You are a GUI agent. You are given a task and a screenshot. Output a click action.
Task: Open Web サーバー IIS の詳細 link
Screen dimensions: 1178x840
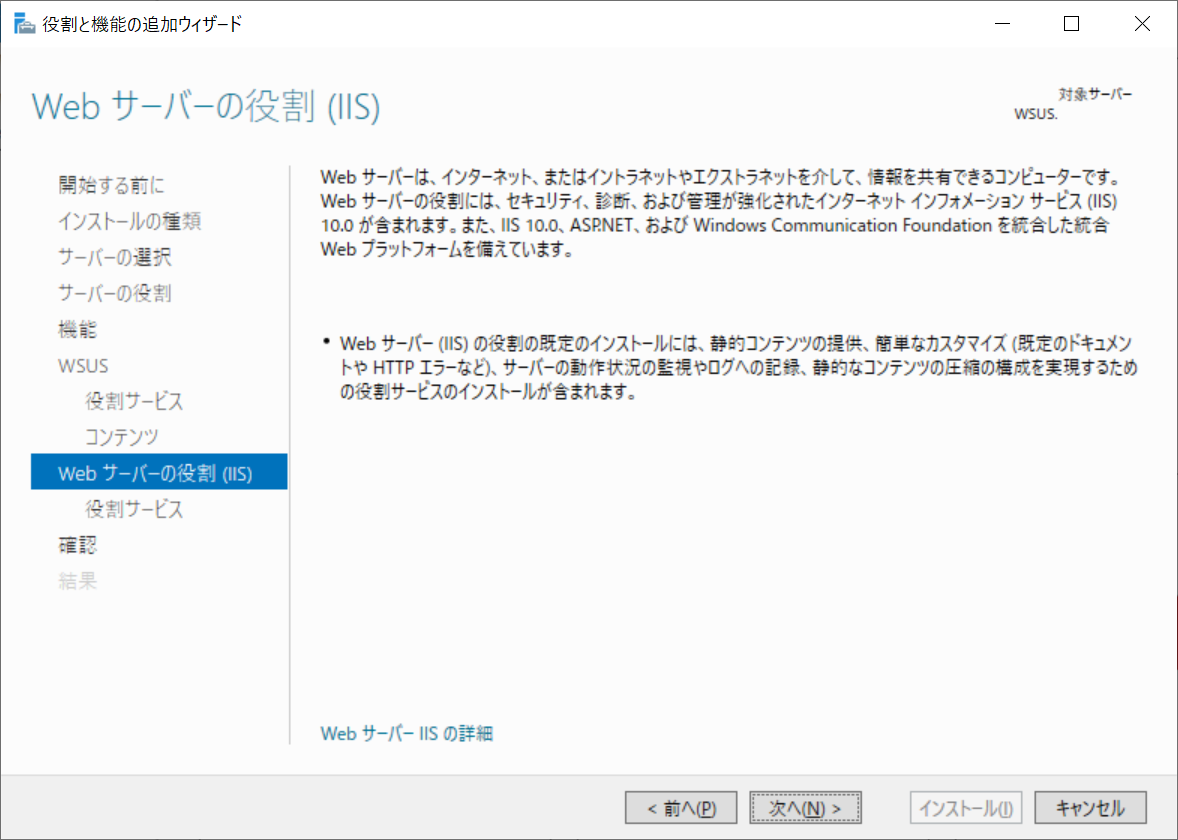click(406, 733)
